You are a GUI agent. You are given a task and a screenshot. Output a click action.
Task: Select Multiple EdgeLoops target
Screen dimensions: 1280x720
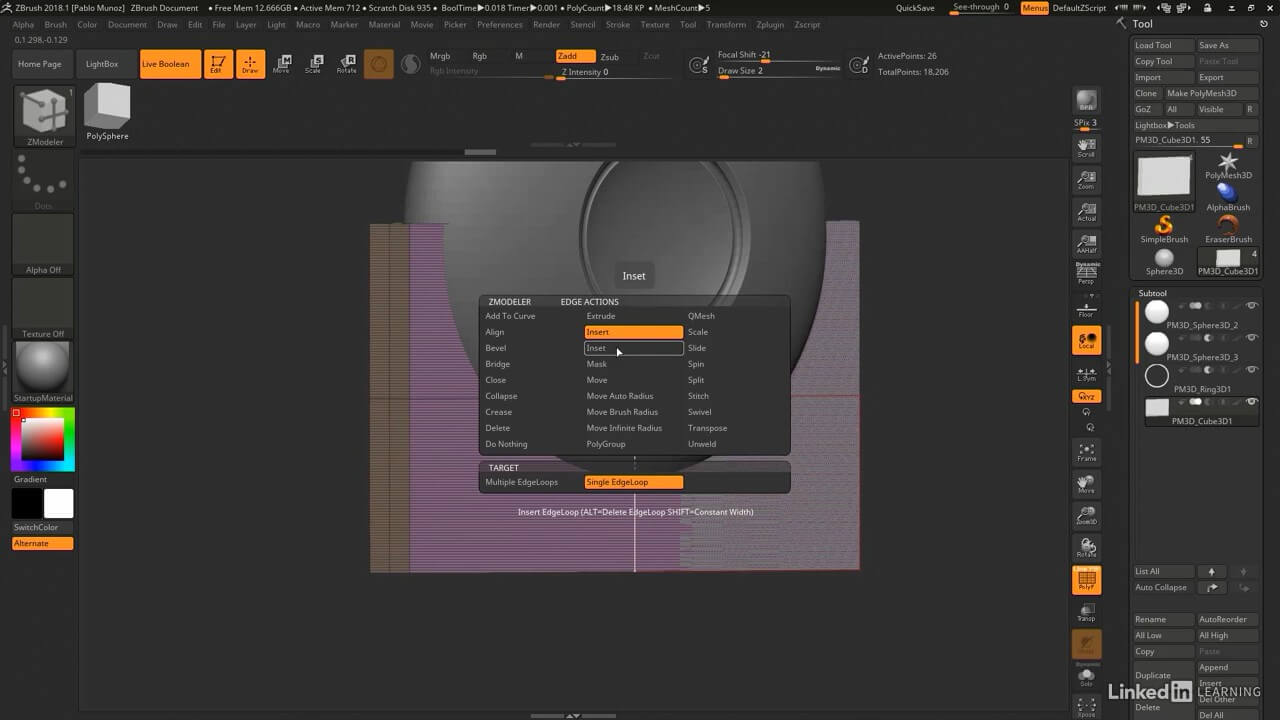coord(532,482)
